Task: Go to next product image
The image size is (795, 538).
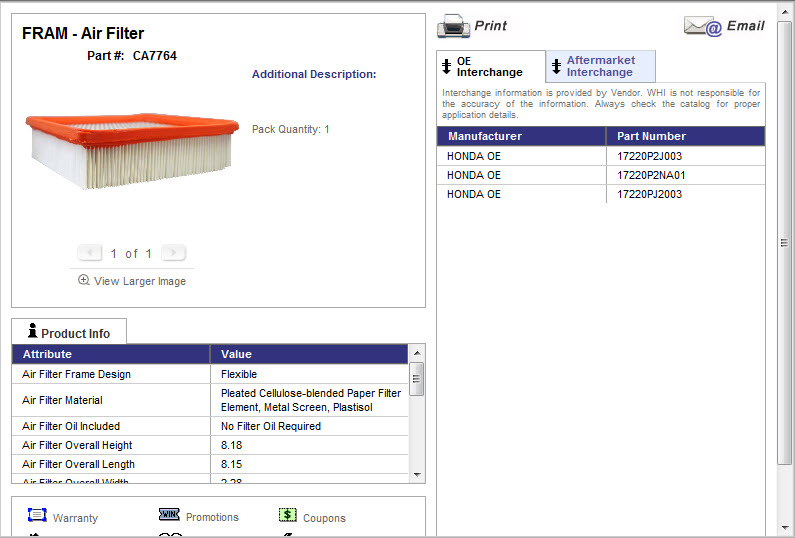Action: [x=173, y=253]
